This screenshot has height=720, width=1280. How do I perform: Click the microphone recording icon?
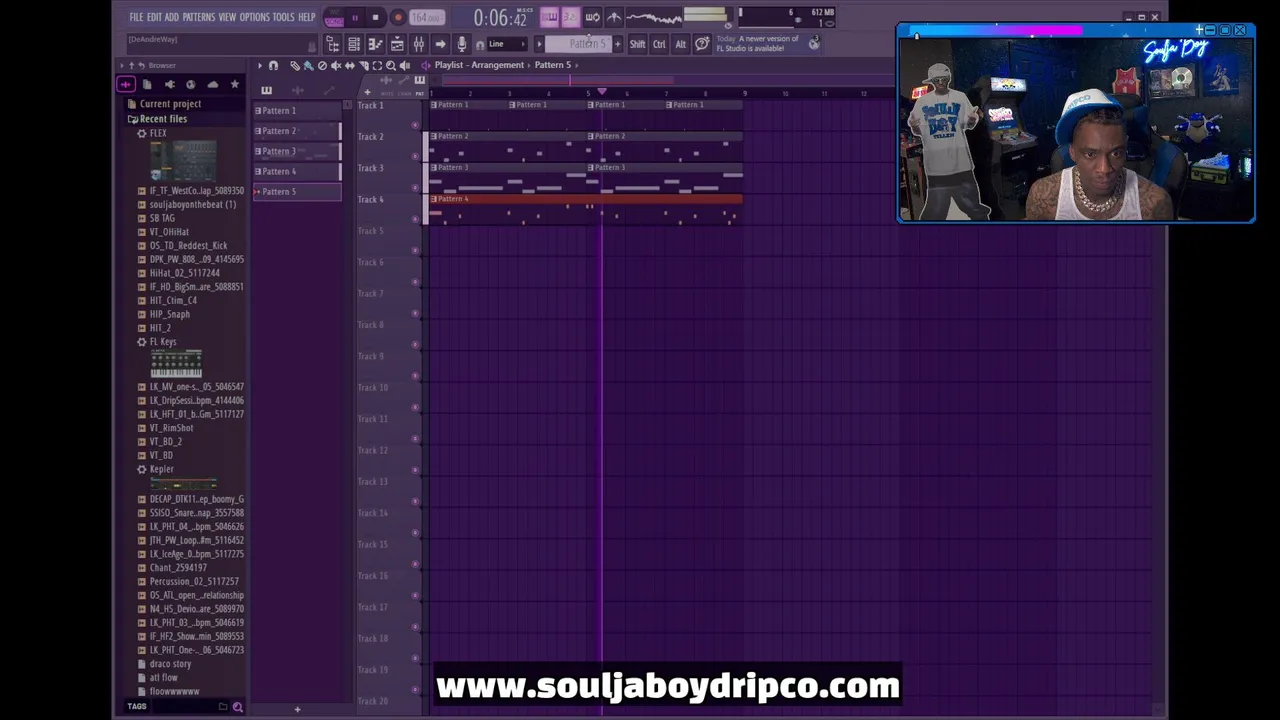click(x=461, y=44)
